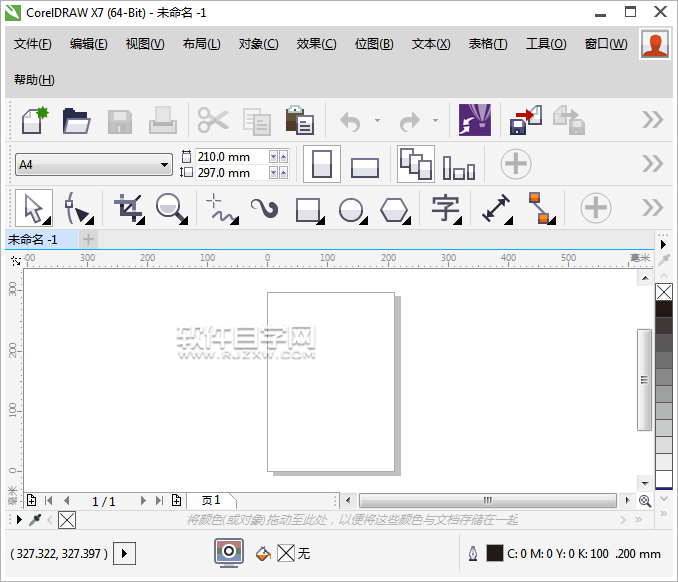Select the Crop tool

click(x=129, y=208)
